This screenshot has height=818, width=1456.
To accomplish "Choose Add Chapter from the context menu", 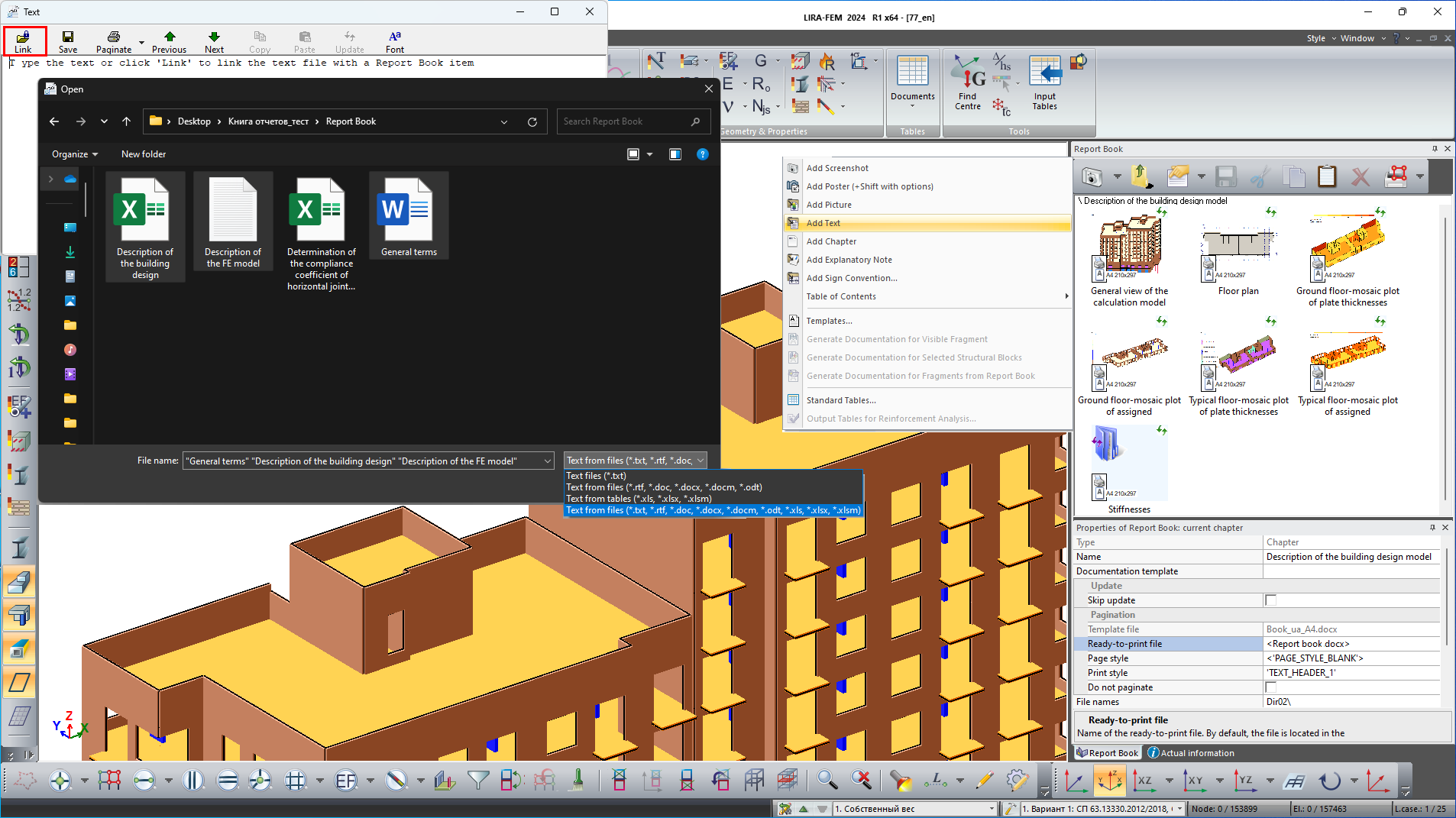I will click(x=831, y=241).
